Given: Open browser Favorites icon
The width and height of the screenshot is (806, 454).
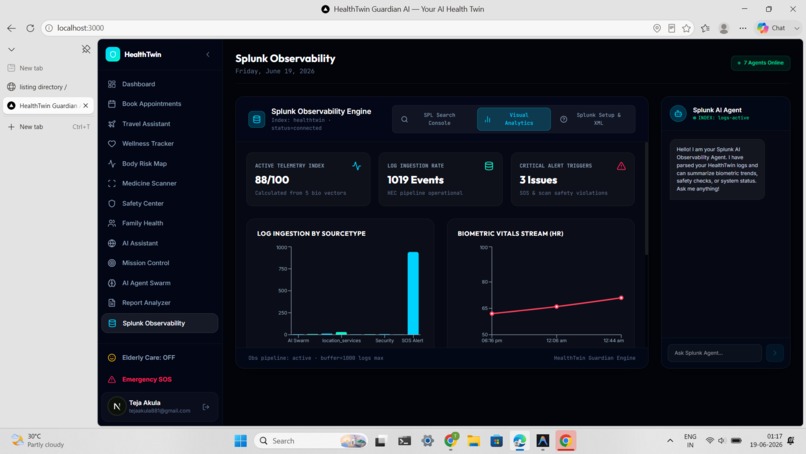Looking at the screenshot, I should (705, 28).
